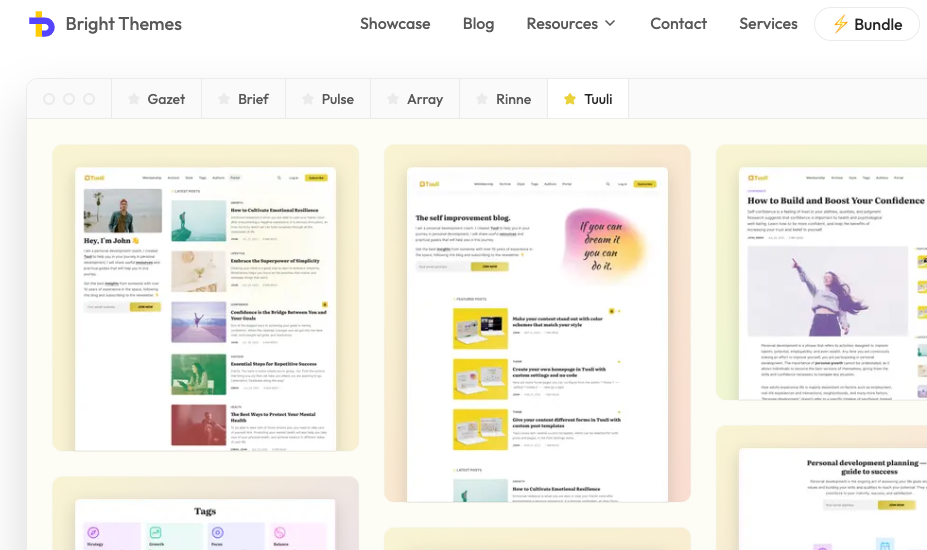Click the Focus tag icon in Tags preview
Viewport: 927px width, 550px height.
(x=218, y=532)
